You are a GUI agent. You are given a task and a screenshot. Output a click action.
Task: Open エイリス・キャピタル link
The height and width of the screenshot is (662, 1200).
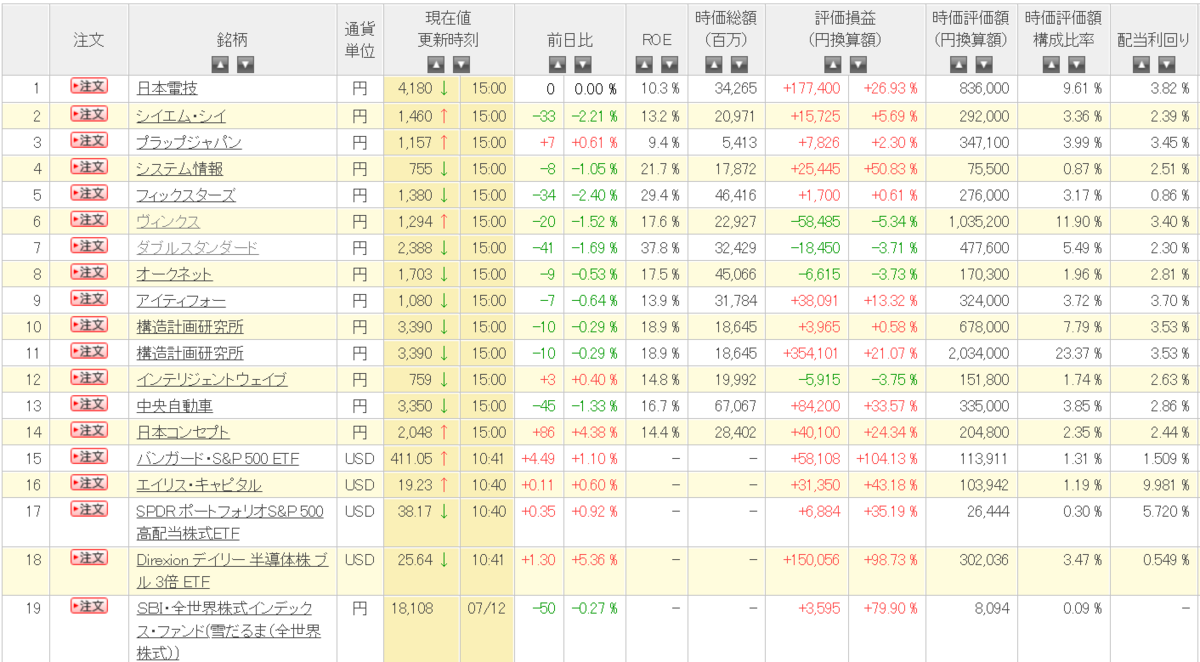tap(199, 486)
